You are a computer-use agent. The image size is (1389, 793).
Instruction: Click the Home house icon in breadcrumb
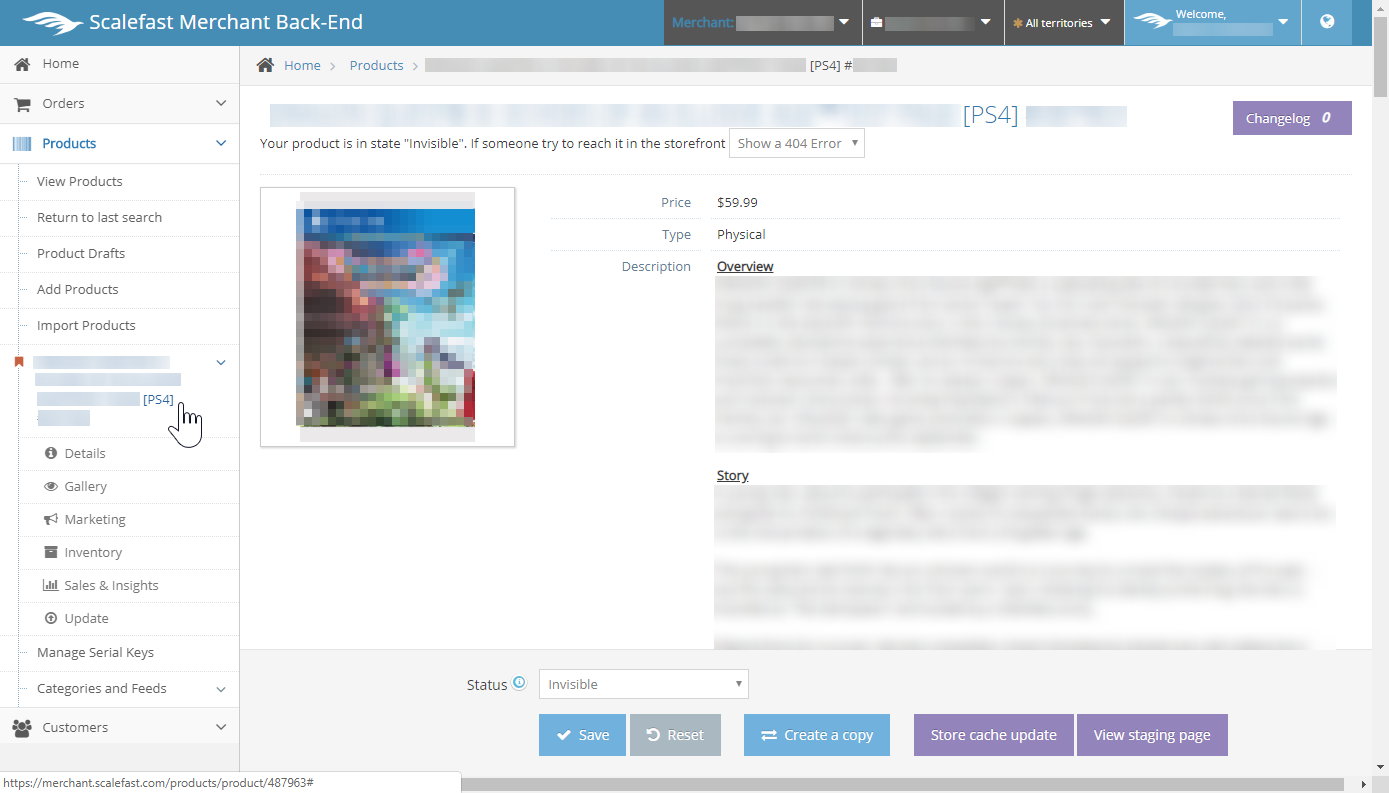point(265,65)
